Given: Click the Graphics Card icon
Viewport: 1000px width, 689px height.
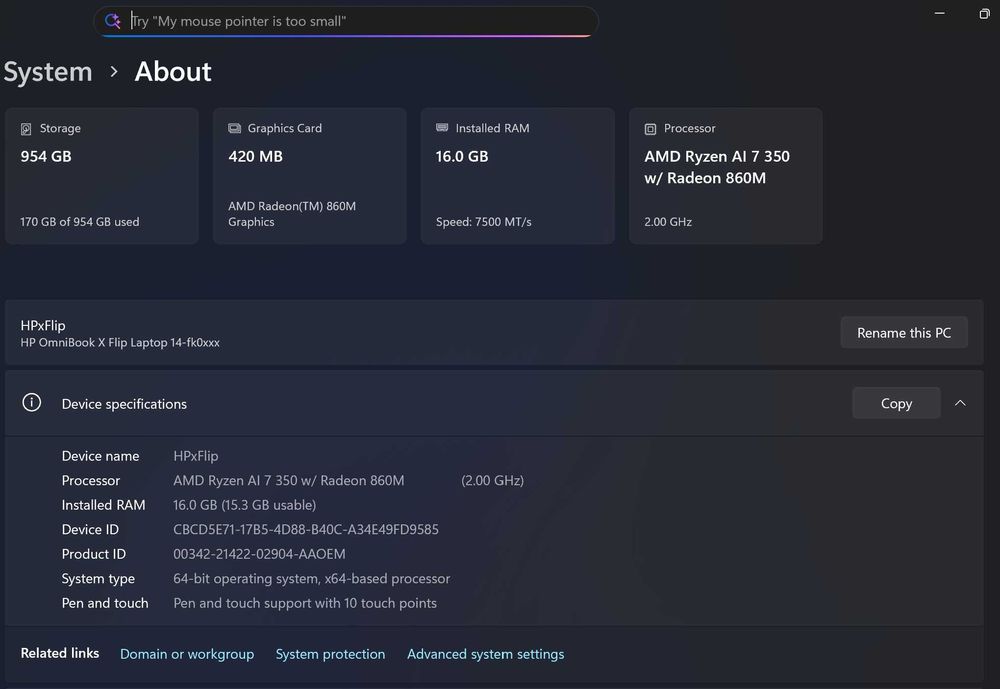Looking at the screenshot, I should [234, 128].
